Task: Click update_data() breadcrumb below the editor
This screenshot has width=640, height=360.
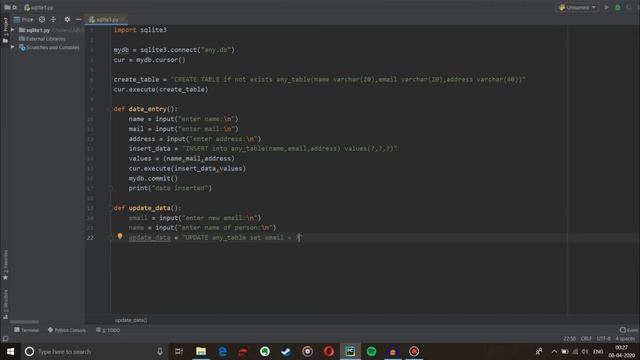Action: pos(131,320)
